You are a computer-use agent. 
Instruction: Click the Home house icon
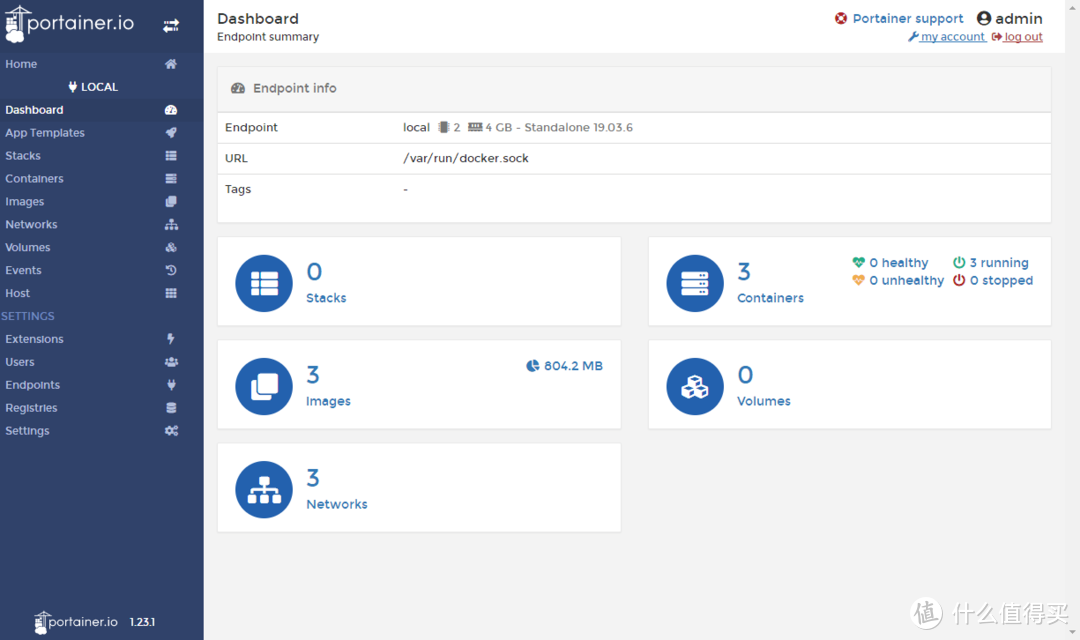tap(171, 64)
